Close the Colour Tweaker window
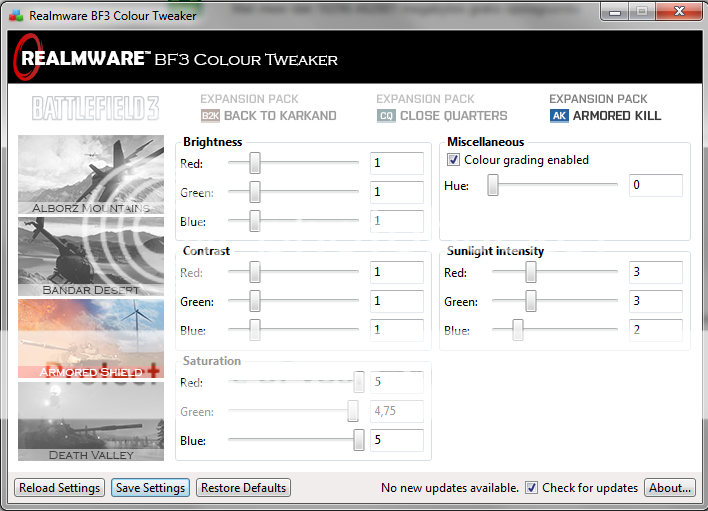The width and height of the screenshot is (708, 511). [x=679, y=12]
